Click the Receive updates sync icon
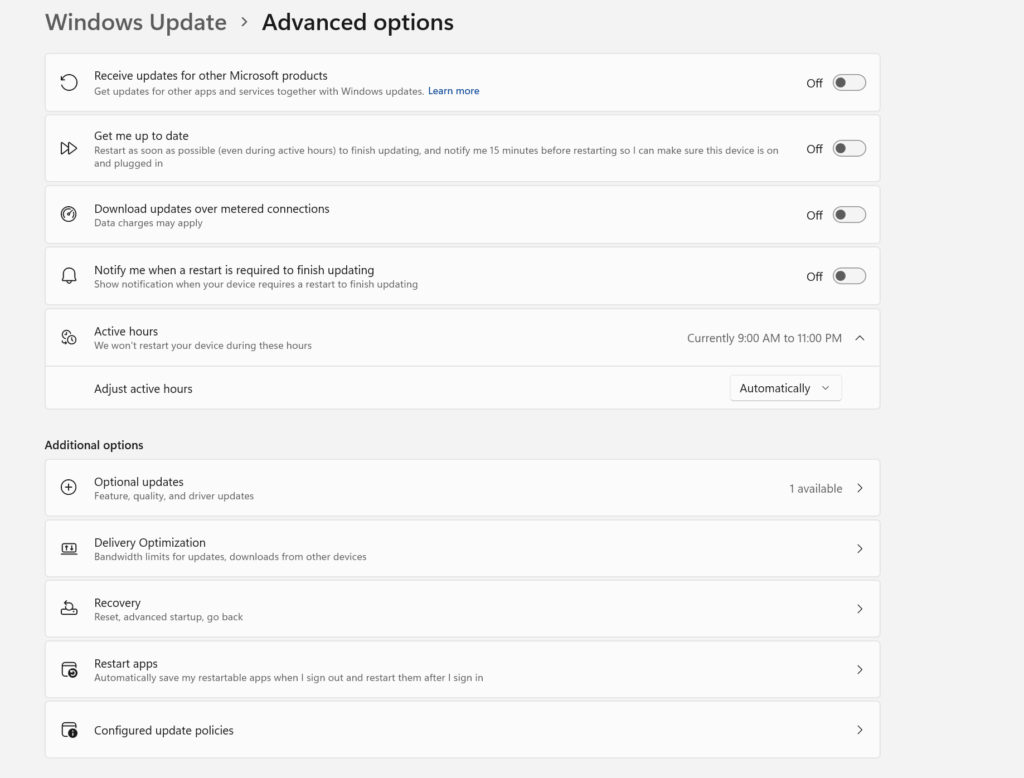This screenshot has height=778, width=1024. [69, 83]
